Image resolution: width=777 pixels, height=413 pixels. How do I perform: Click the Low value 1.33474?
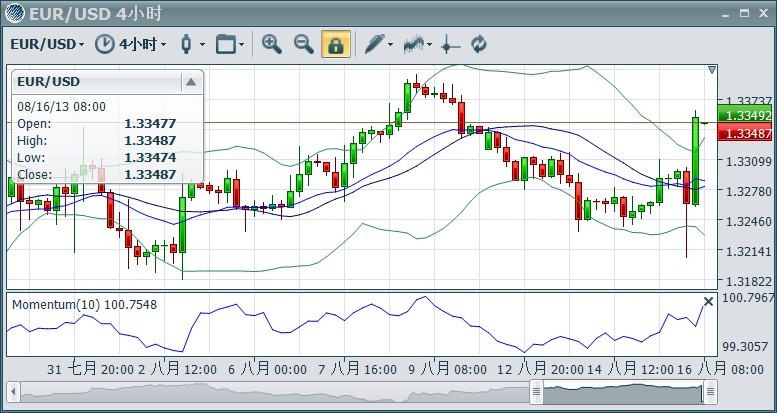150,158
